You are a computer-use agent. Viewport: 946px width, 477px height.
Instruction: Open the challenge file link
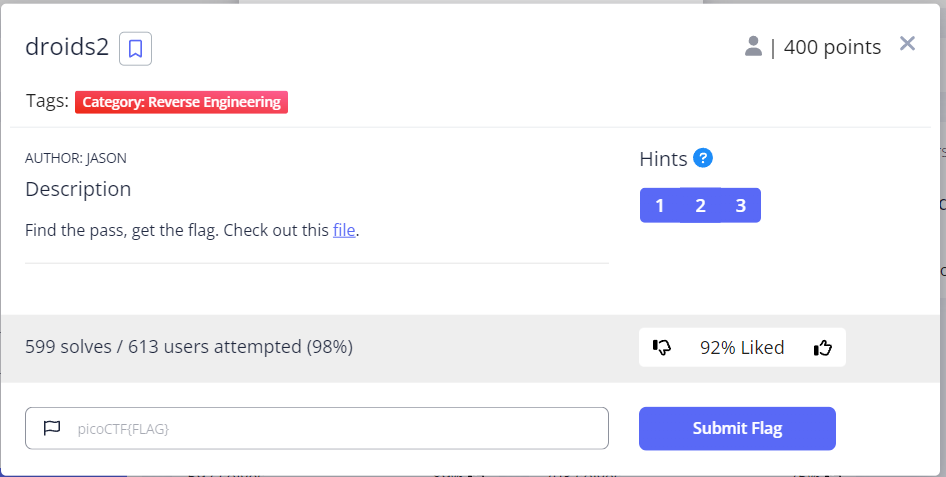click(344, 230)
